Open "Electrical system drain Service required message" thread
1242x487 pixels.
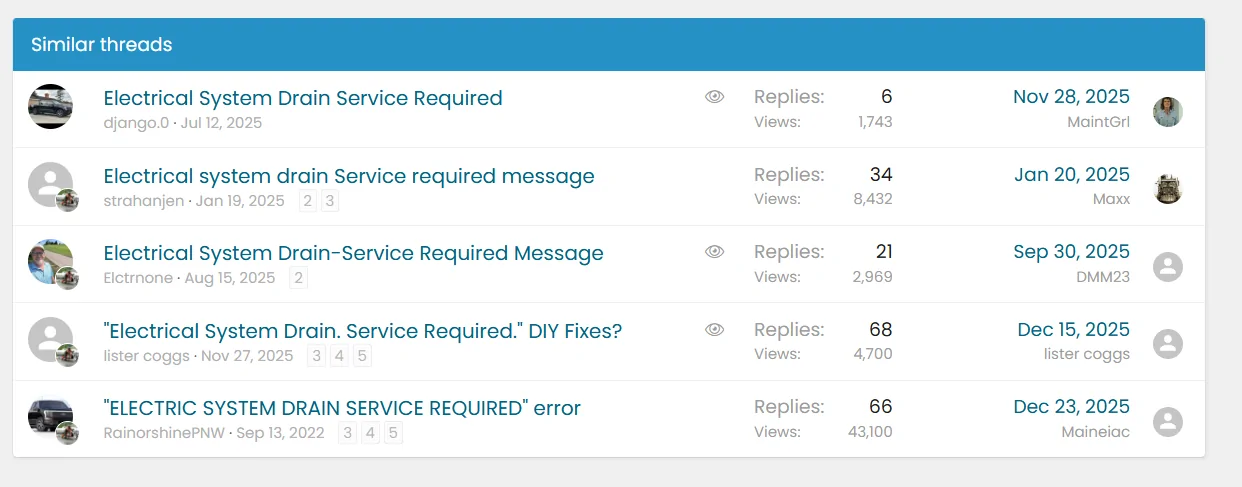click(349, 176)
